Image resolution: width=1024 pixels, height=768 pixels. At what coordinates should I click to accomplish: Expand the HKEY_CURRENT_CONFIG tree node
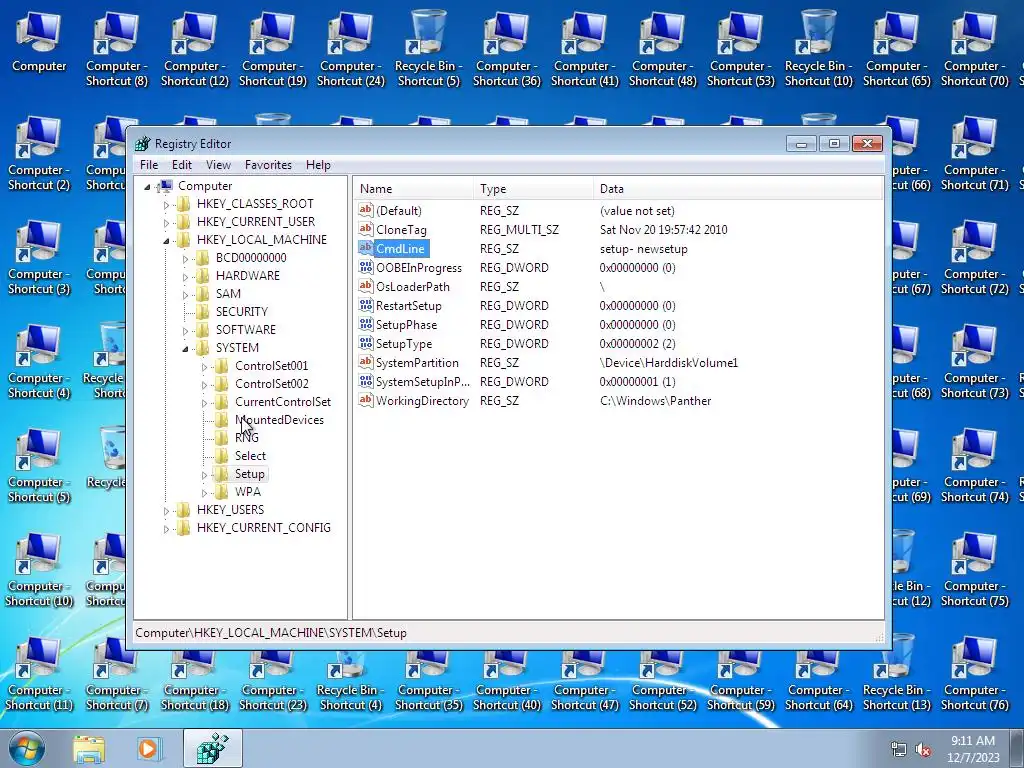(x=166, y=528)
